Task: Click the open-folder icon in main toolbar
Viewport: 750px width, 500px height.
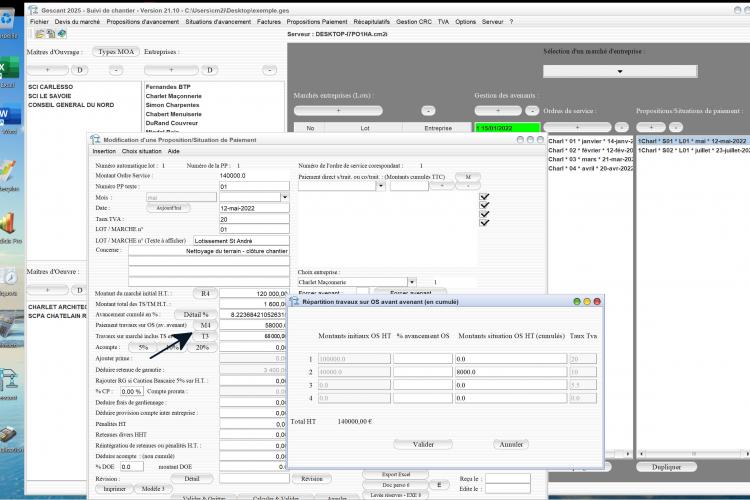Action: pos(39,34)
